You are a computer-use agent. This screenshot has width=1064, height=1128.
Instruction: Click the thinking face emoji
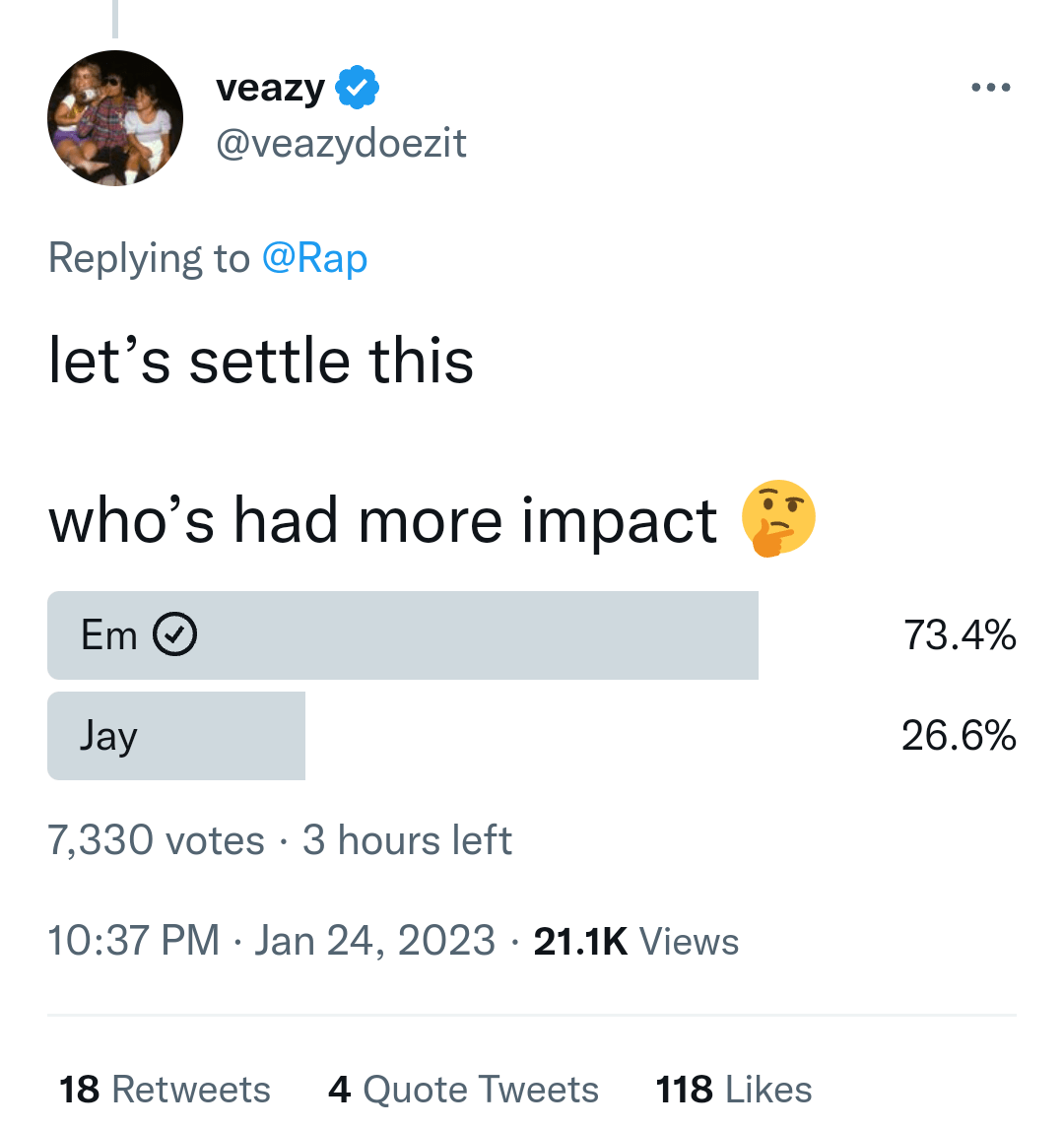click(x=778, y=519)
